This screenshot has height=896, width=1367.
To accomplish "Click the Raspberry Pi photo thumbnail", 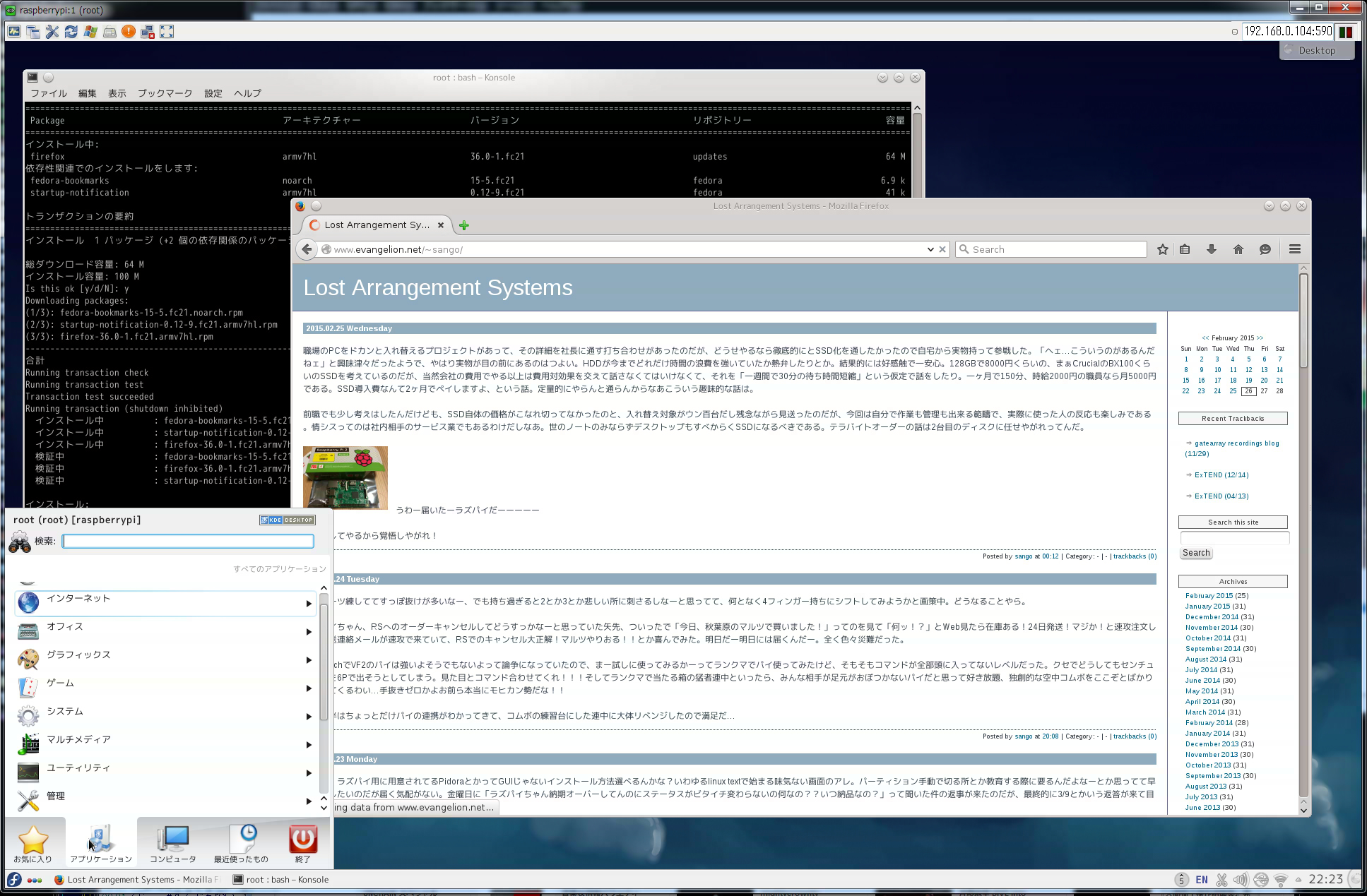I will point(345,477).
